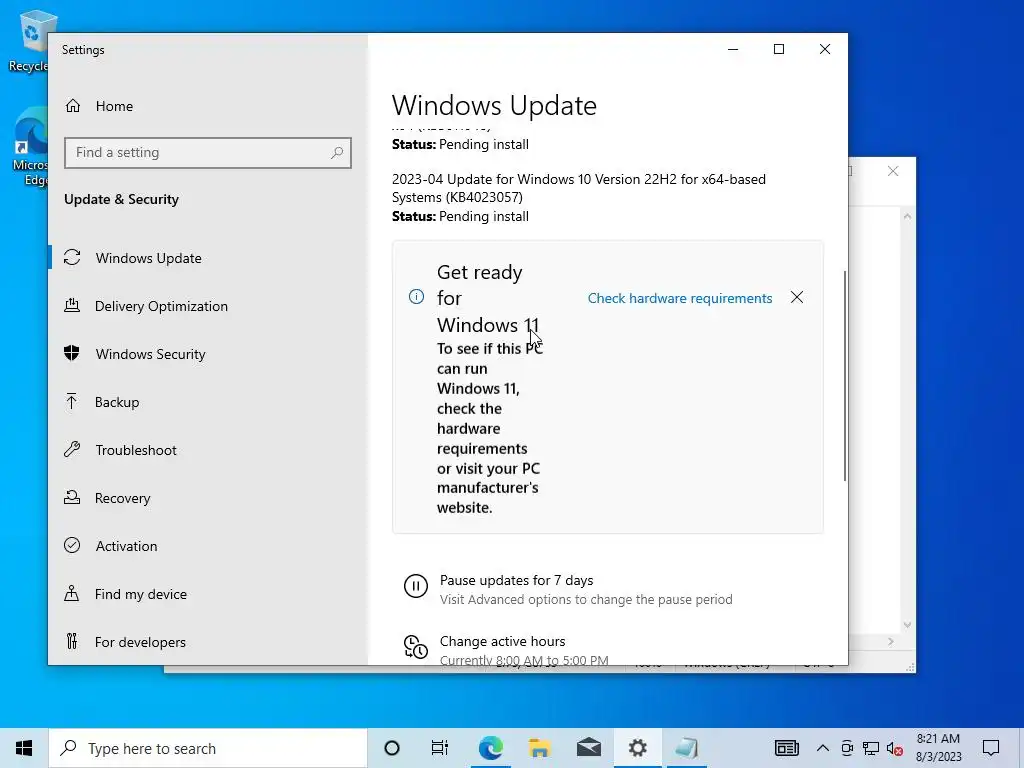The image size is (1024, 768).
Task: Click the Activation checkmark circle icon
Action: 72,545
